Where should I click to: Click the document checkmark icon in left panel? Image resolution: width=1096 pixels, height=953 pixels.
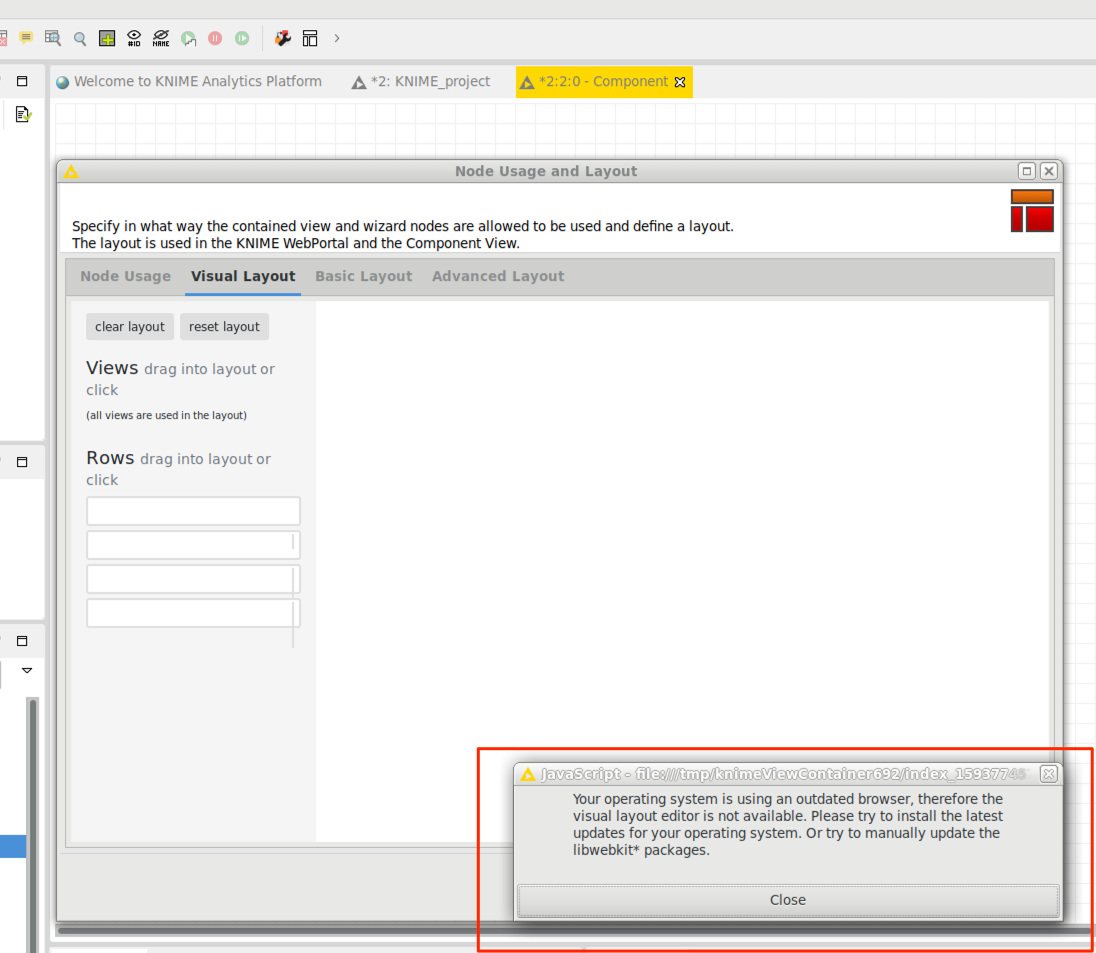tap(23, 114)
